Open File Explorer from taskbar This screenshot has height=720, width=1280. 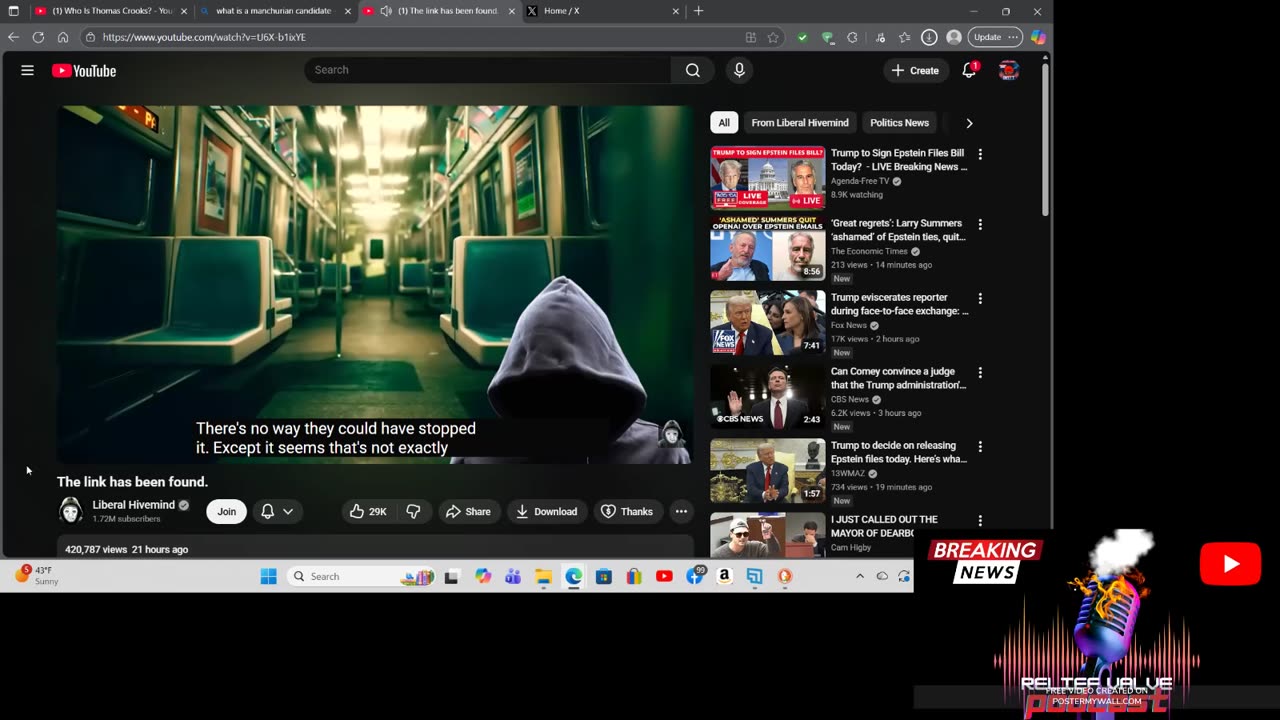pyautogui.click(x=543, y=576)
